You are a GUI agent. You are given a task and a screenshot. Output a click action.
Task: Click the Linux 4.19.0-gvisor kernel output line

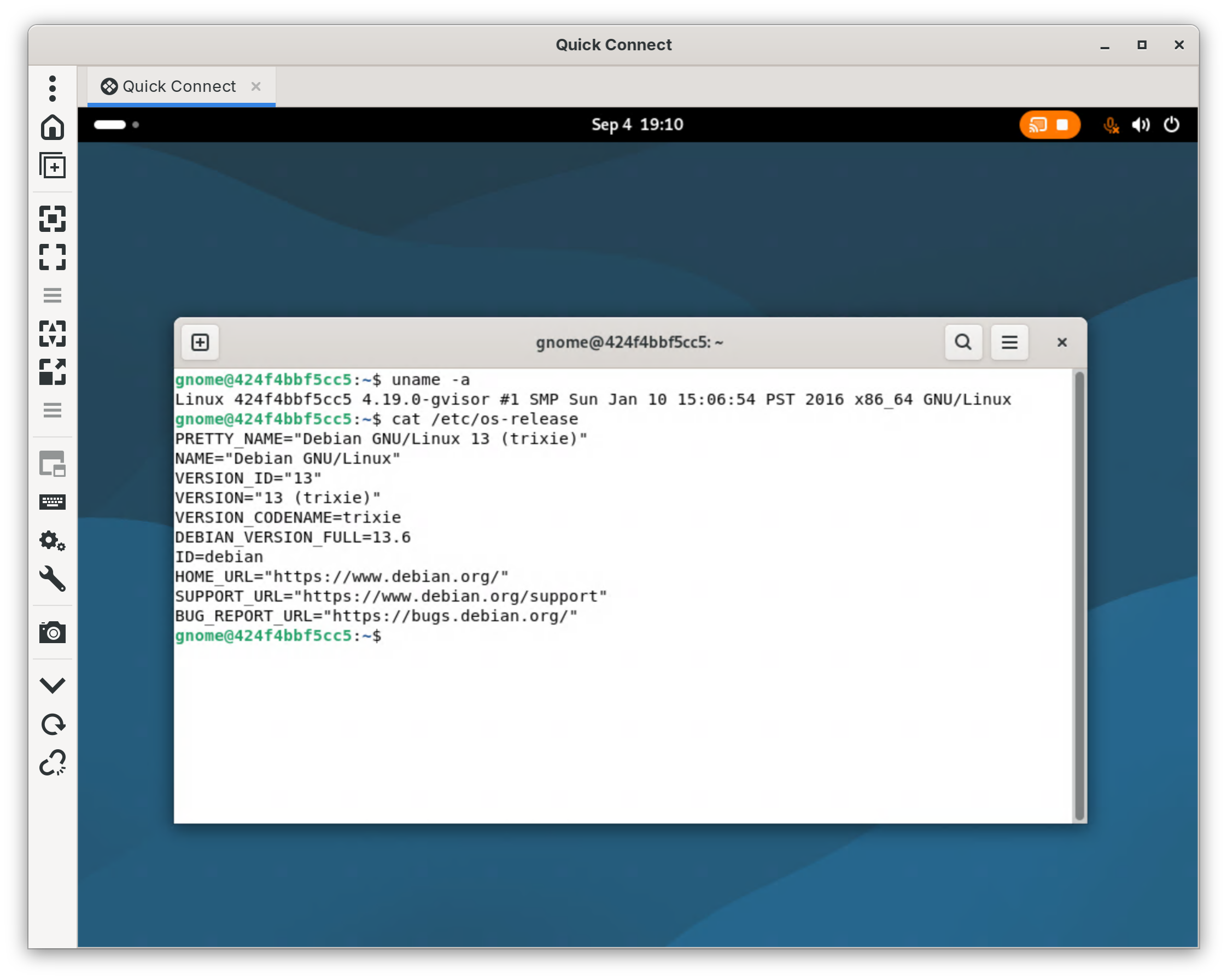coord(593,400)
